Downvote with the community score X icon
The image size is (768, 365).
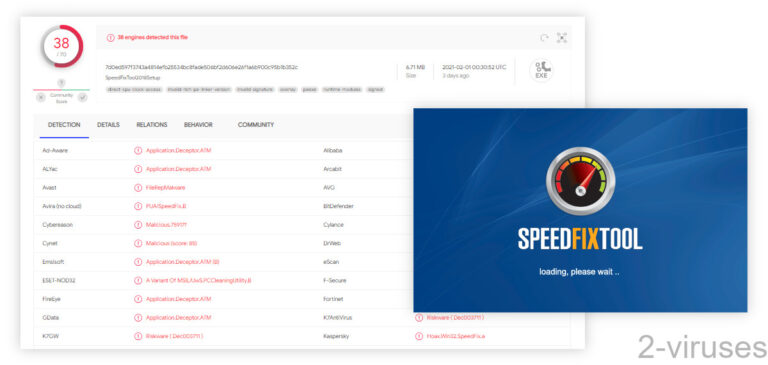41,97
